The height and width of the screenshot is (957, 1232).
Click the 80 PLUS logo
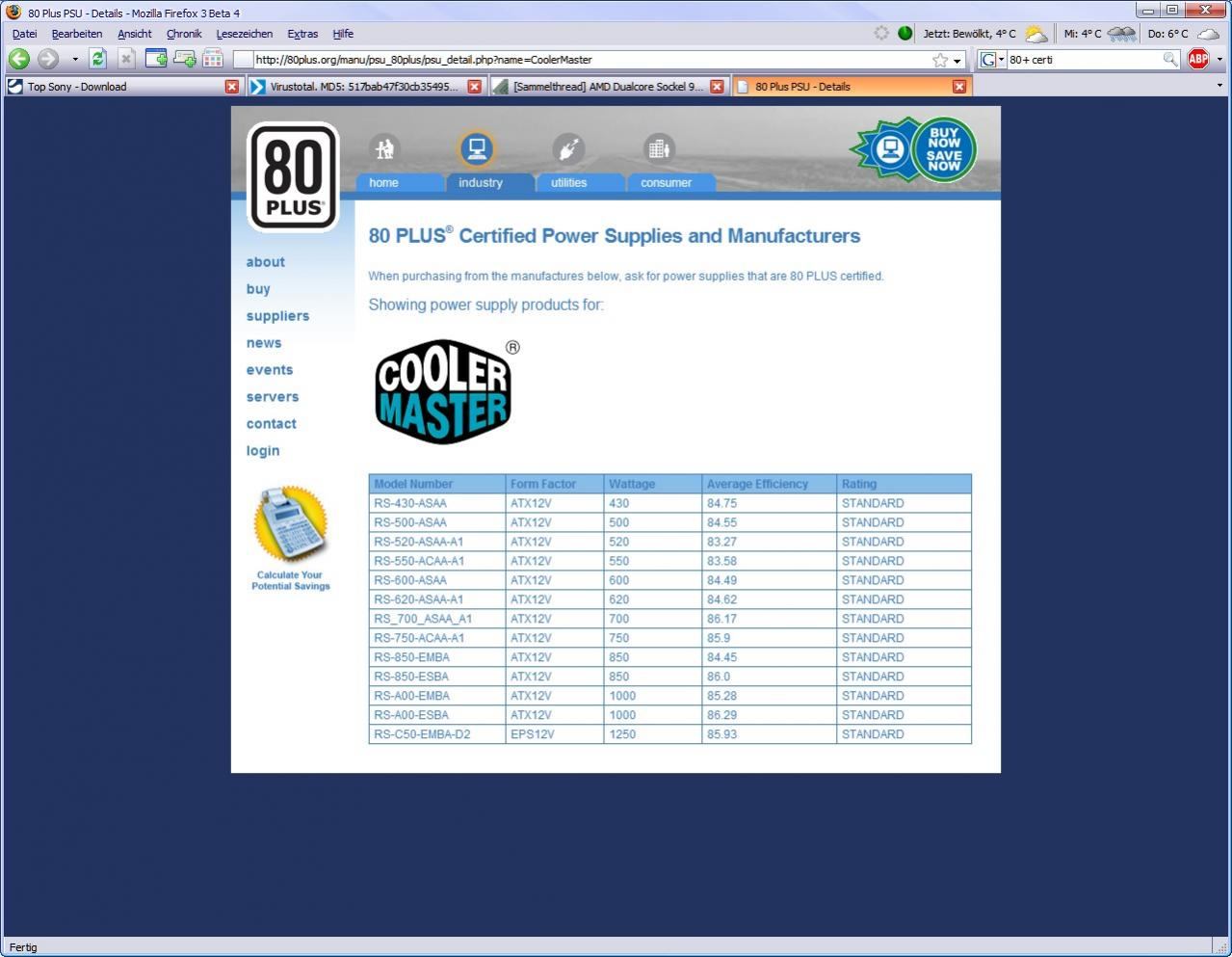[293, 176]
